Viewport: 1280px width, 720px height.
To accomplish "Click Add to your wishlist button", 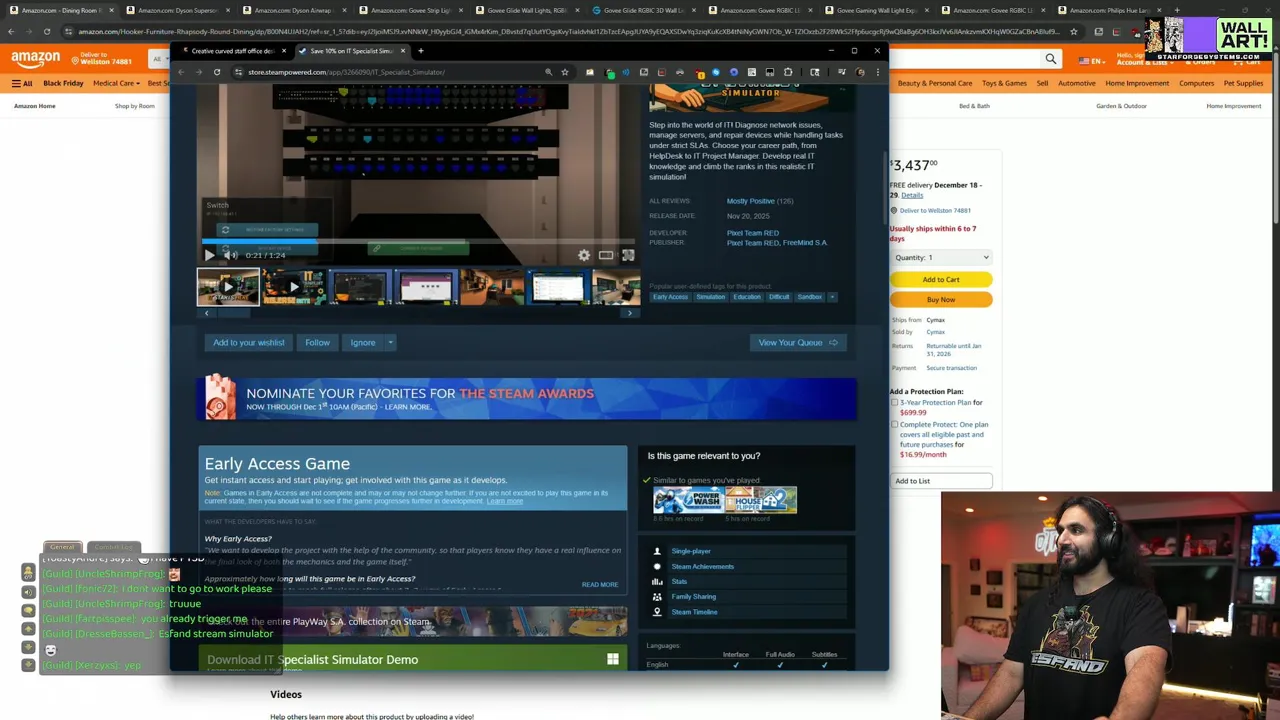I will pos(248,342).
